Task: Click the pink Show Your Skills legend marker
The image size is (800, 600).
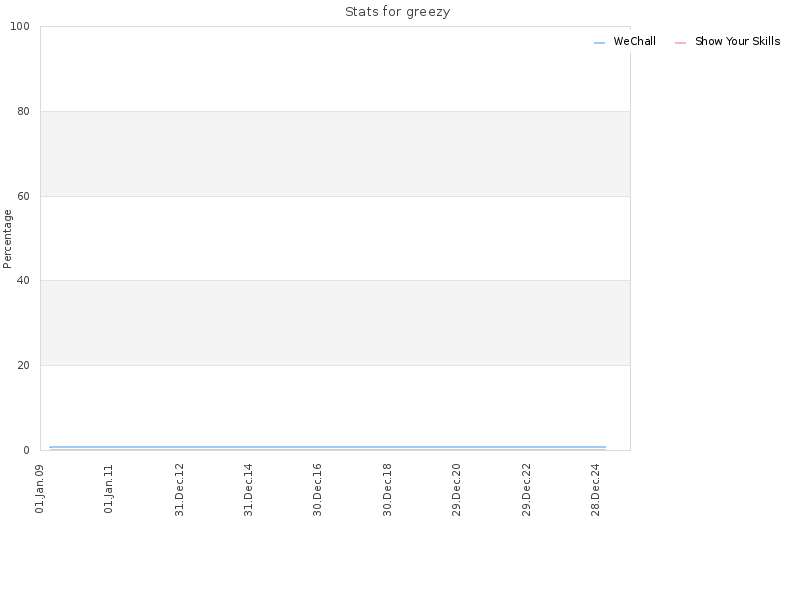Action: 681,43
